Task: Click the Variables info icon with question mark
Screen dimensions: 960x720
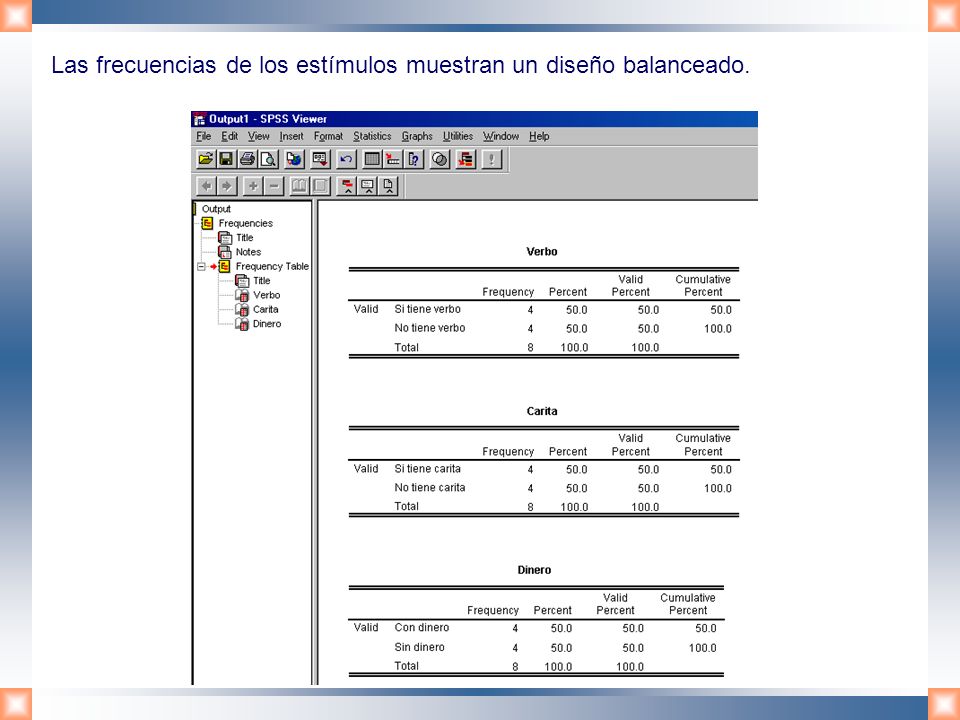Action: [x=414, y=159]
